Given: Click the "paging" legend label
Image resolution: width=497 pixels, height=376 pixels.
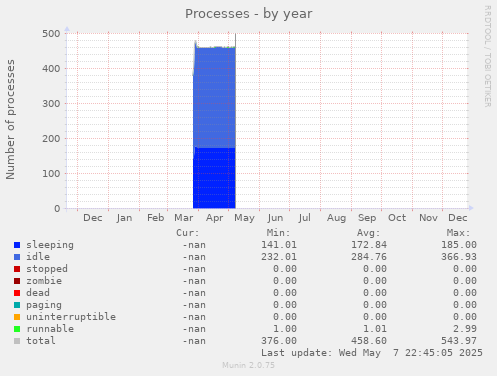Looking at the screenshot, I should pos(44,305).
